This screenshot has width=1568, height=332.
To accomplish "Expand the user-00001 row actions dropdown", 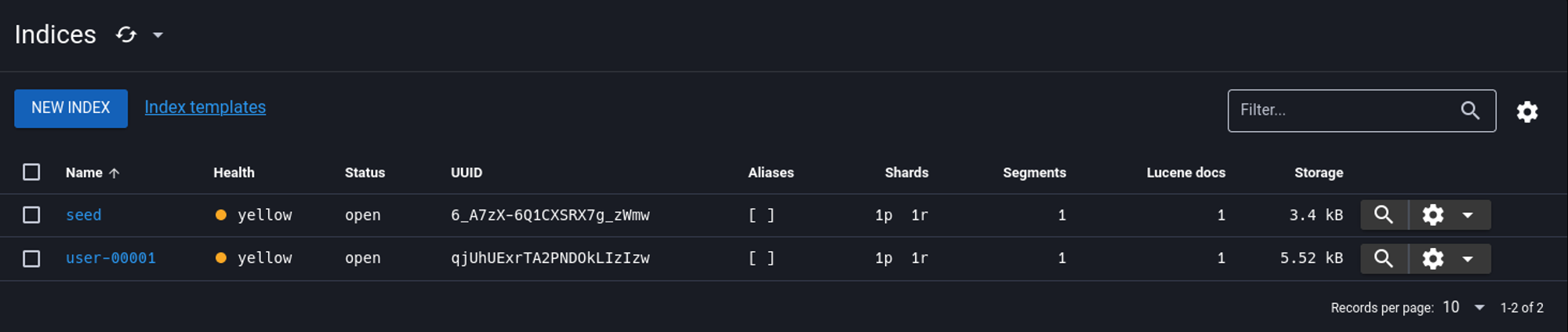I will pyautogui.click(x=1468, y=258).
